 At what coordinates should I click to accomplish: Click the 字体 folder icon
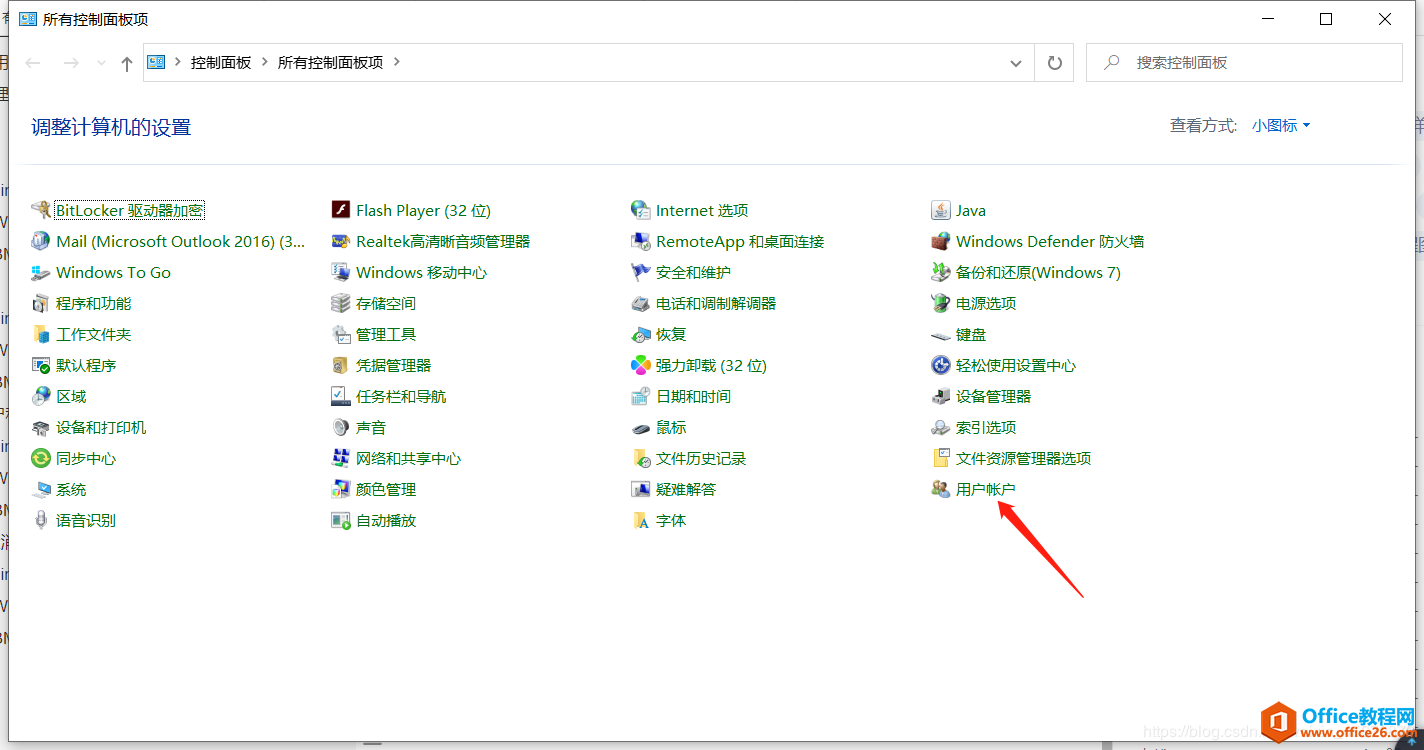(641, 520)
